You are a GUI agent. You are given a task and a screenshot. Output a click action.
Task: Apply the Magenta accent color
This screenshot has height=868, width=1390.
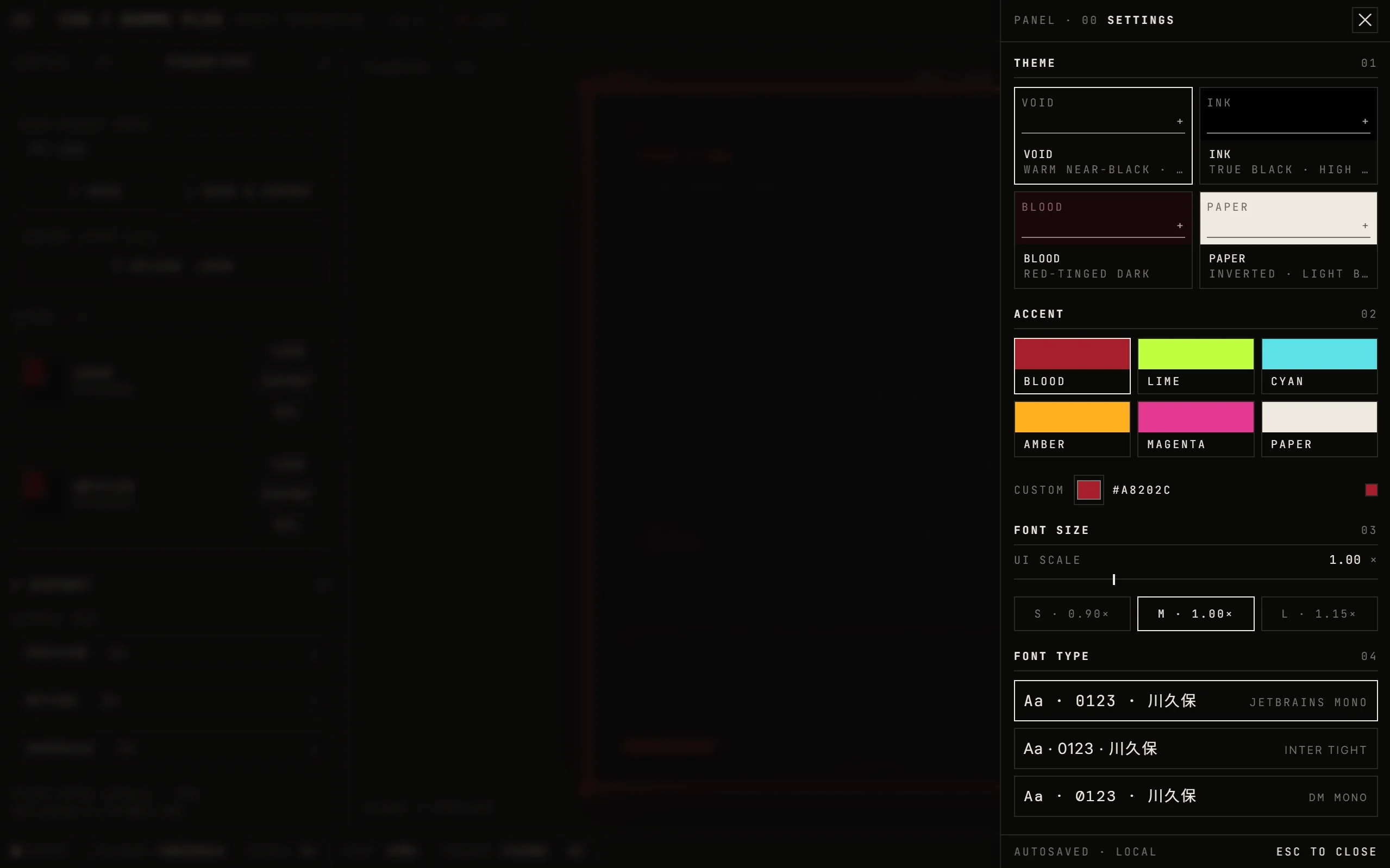click(1195, 430)
